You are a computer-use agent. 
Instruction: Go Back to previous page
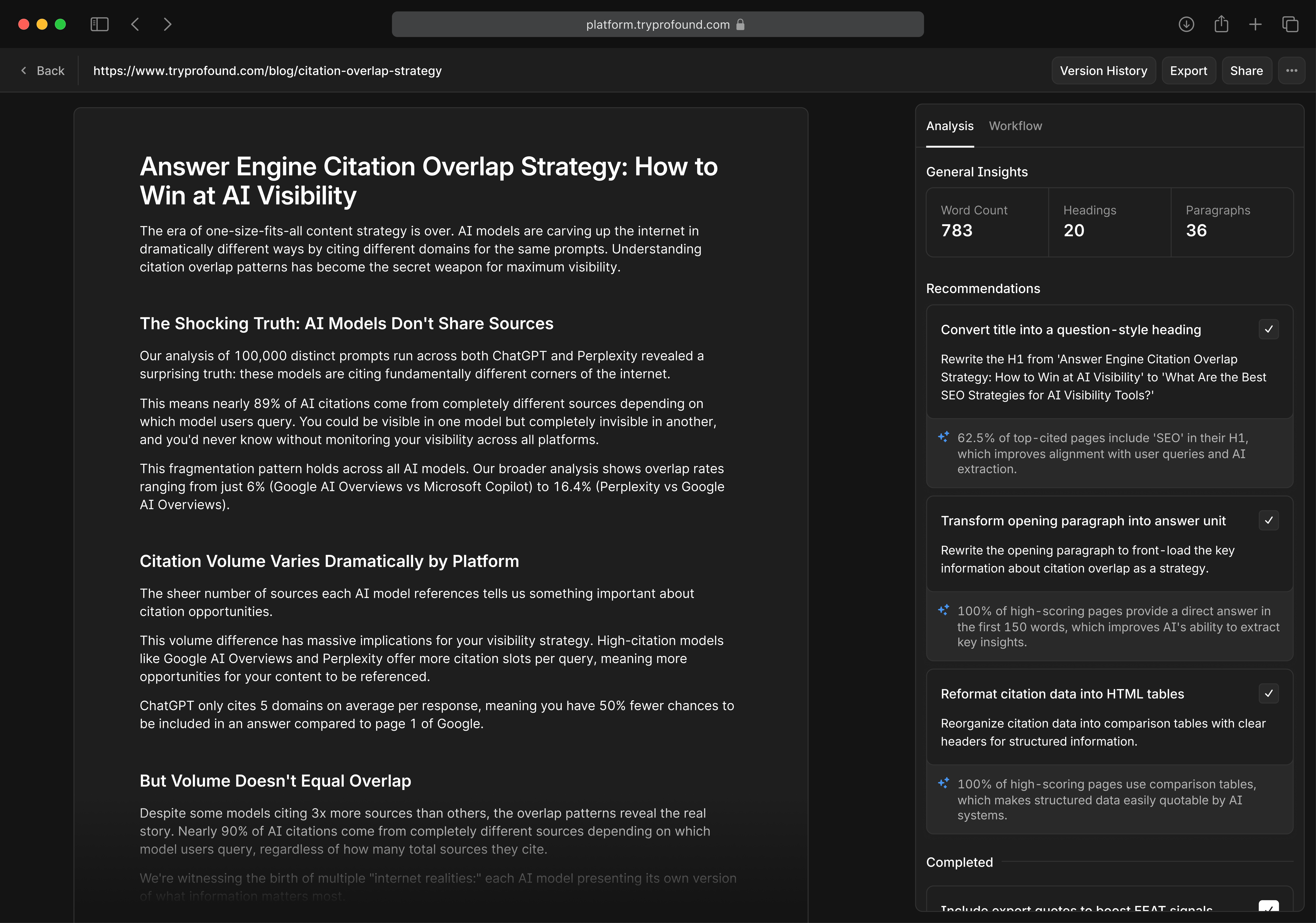tap(43, 71)
